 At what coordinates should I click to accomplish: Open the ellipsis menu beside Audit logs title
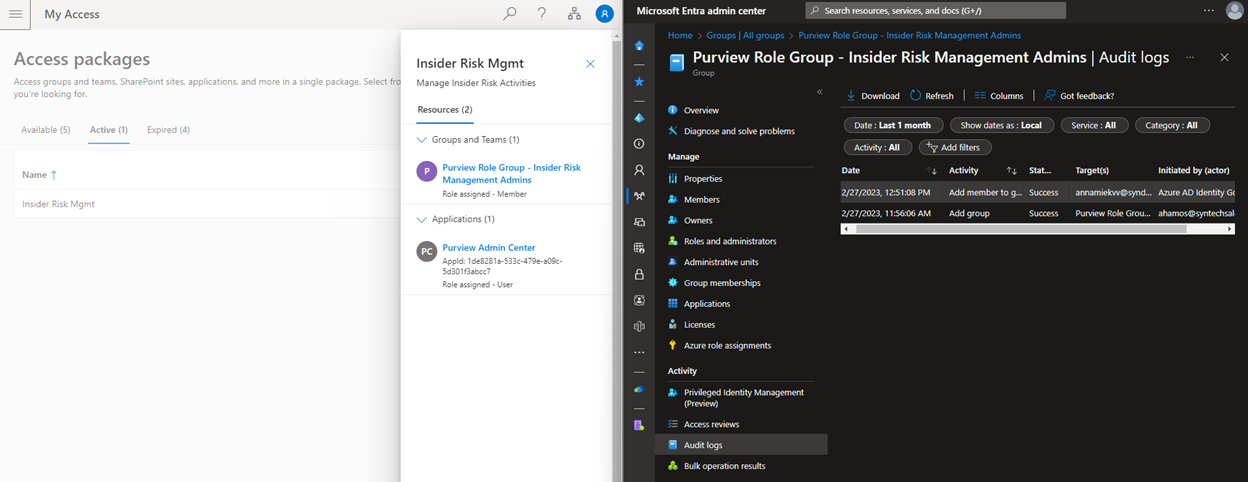tap(1190, 58)
